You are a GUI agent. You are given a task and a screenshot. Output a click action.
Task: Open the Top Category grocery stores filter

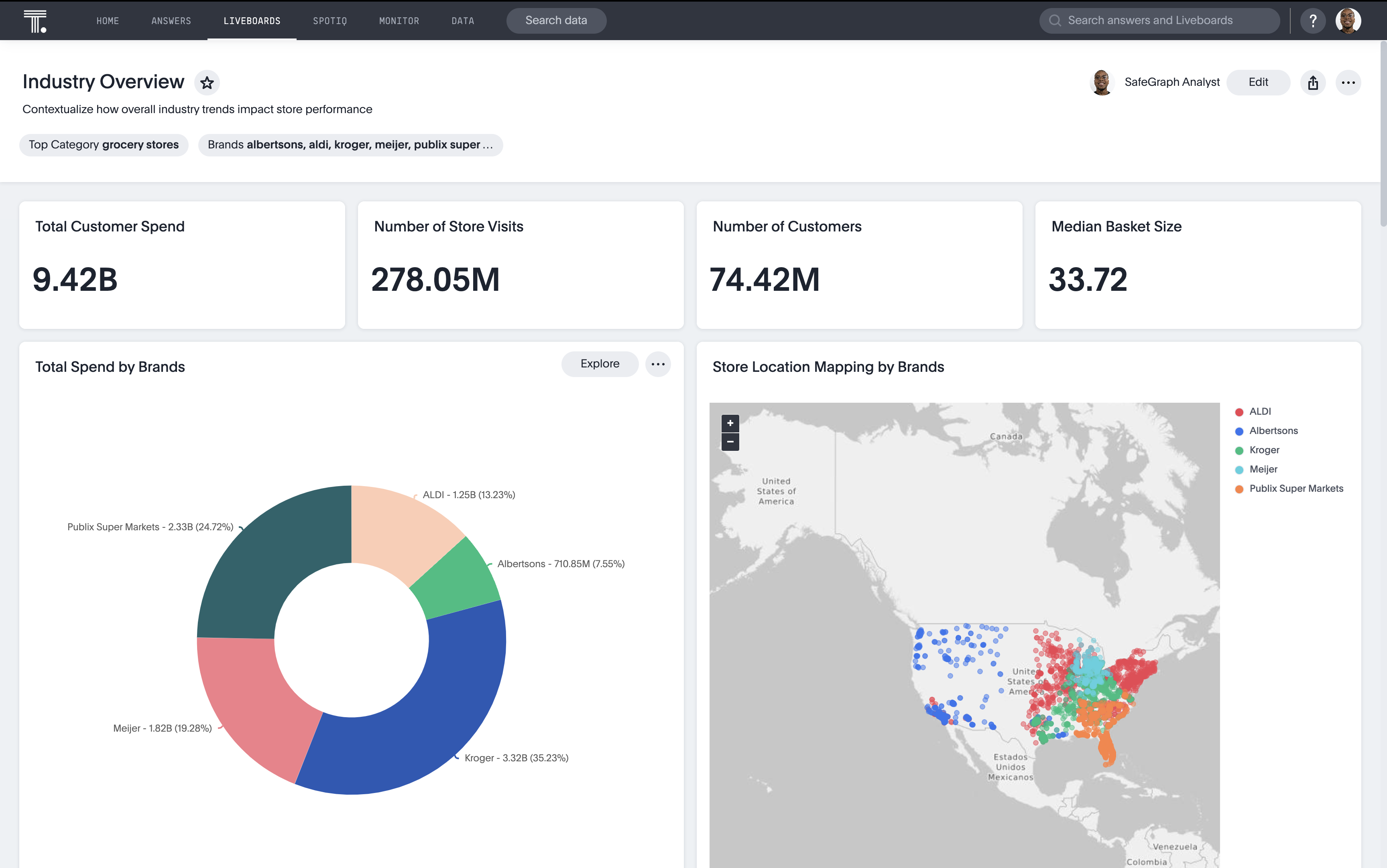[x=104, y=145]
